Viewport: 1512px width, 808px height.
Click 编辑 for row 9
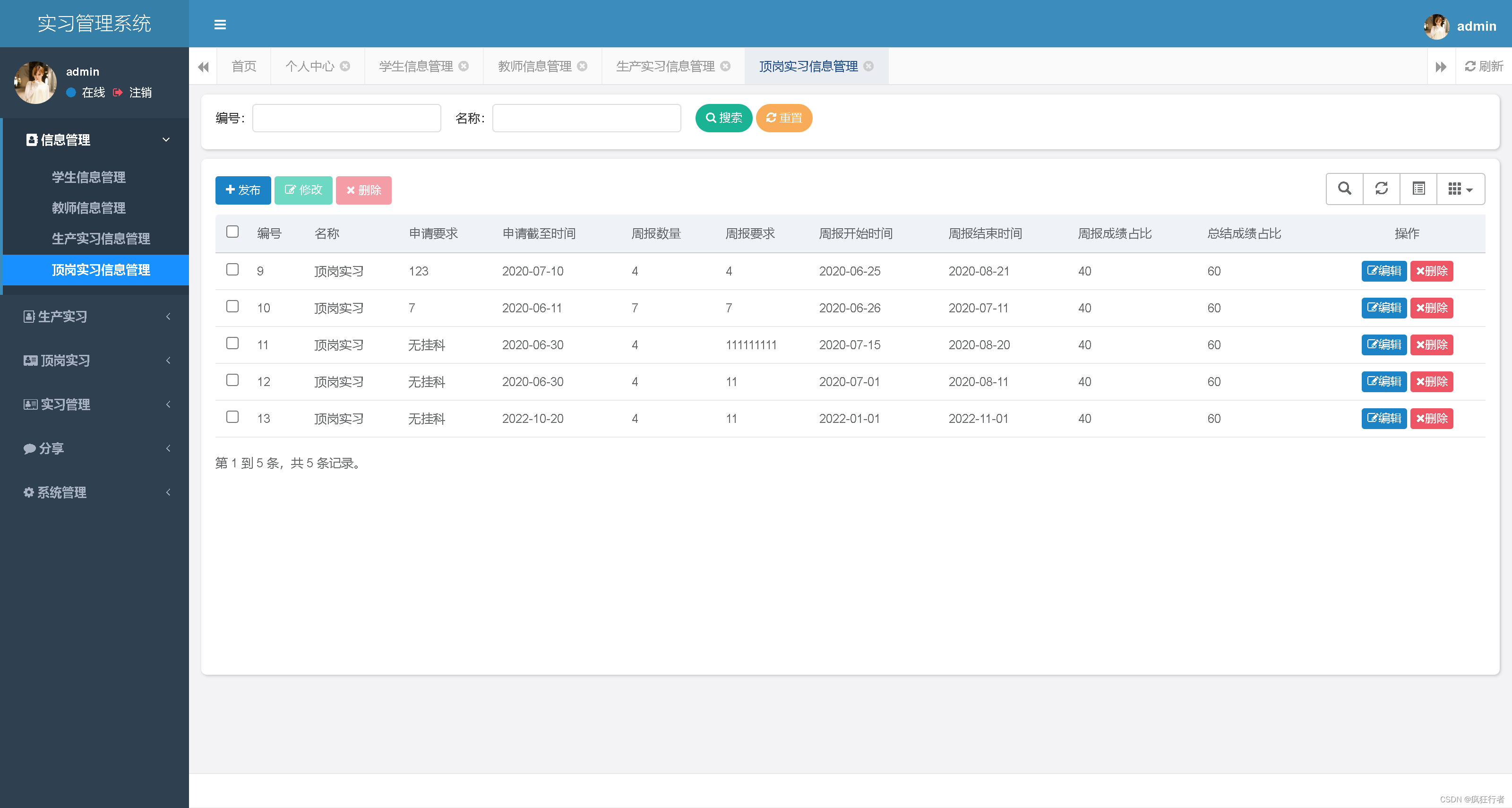(x=1384, y=271)
